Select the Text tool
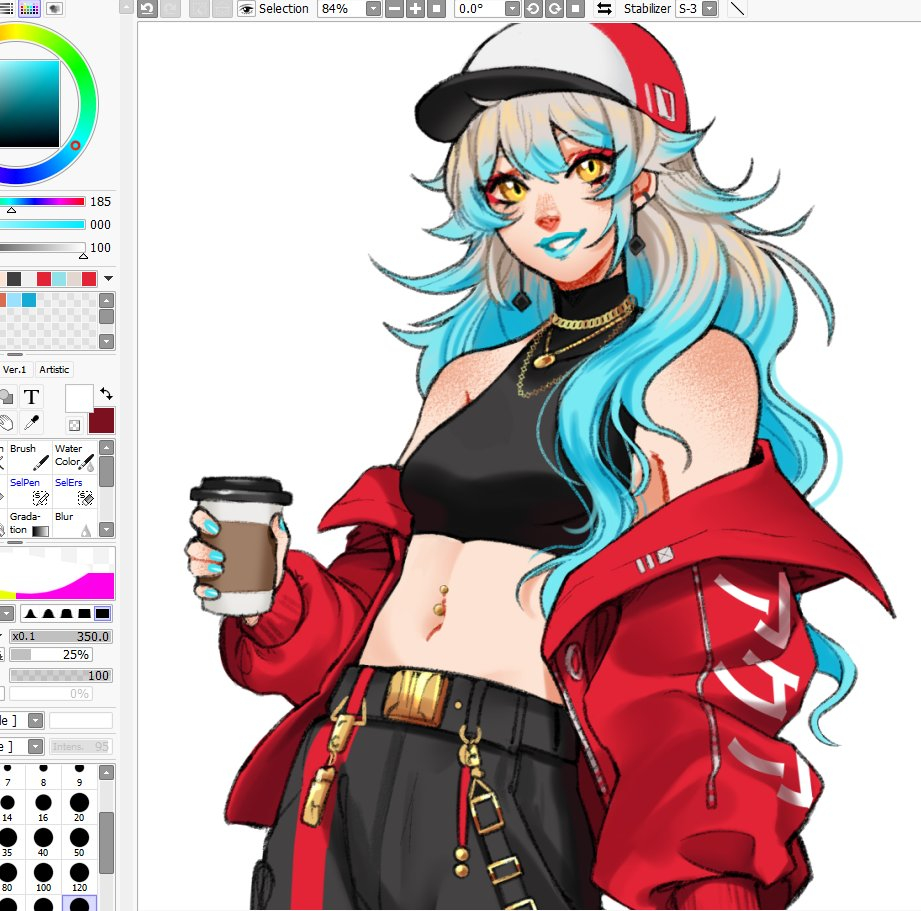 31,397
